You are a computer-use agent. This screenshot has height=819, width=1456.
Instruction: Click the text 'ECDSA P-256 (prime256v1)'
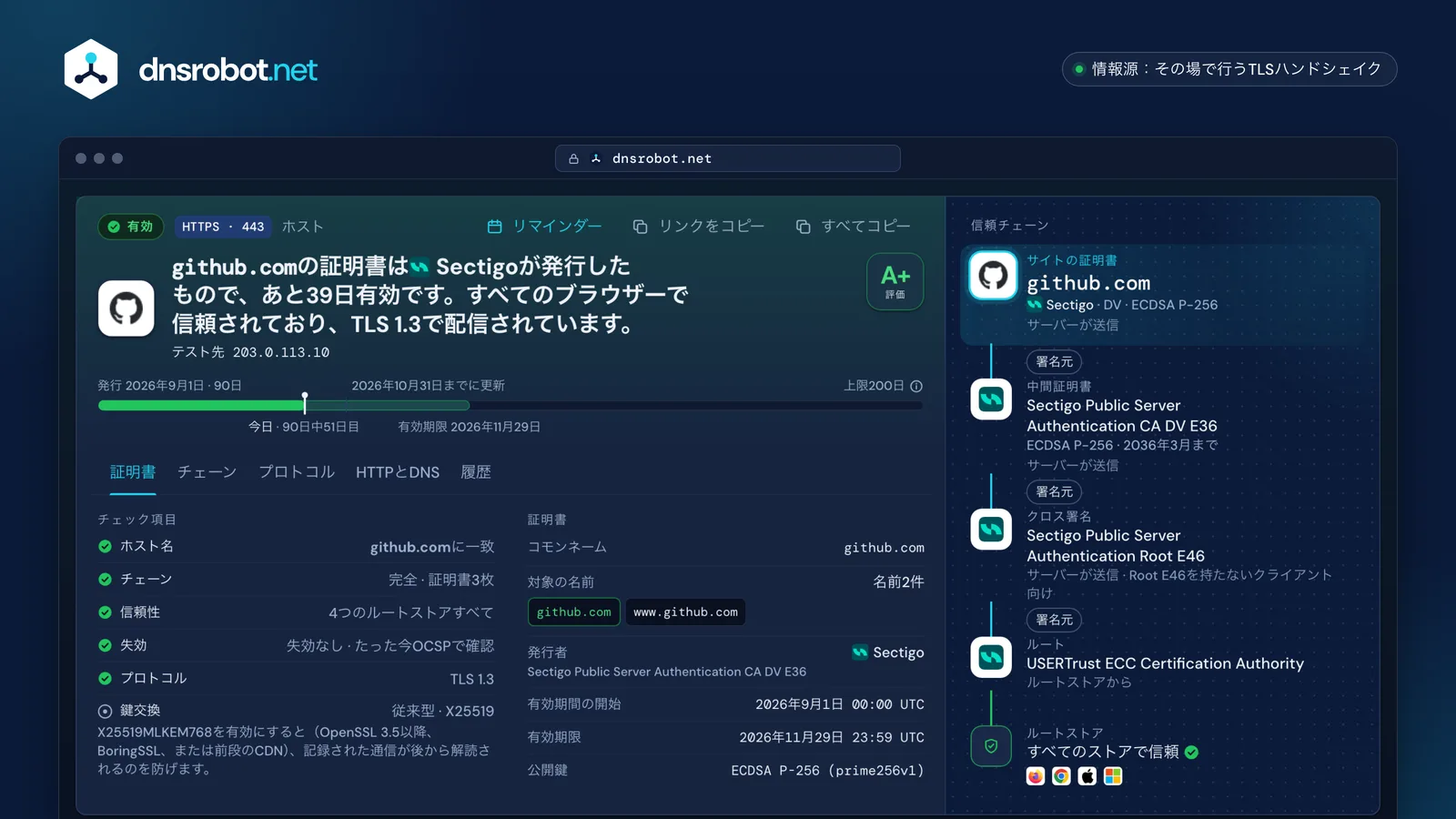click(x=828, y=771)
